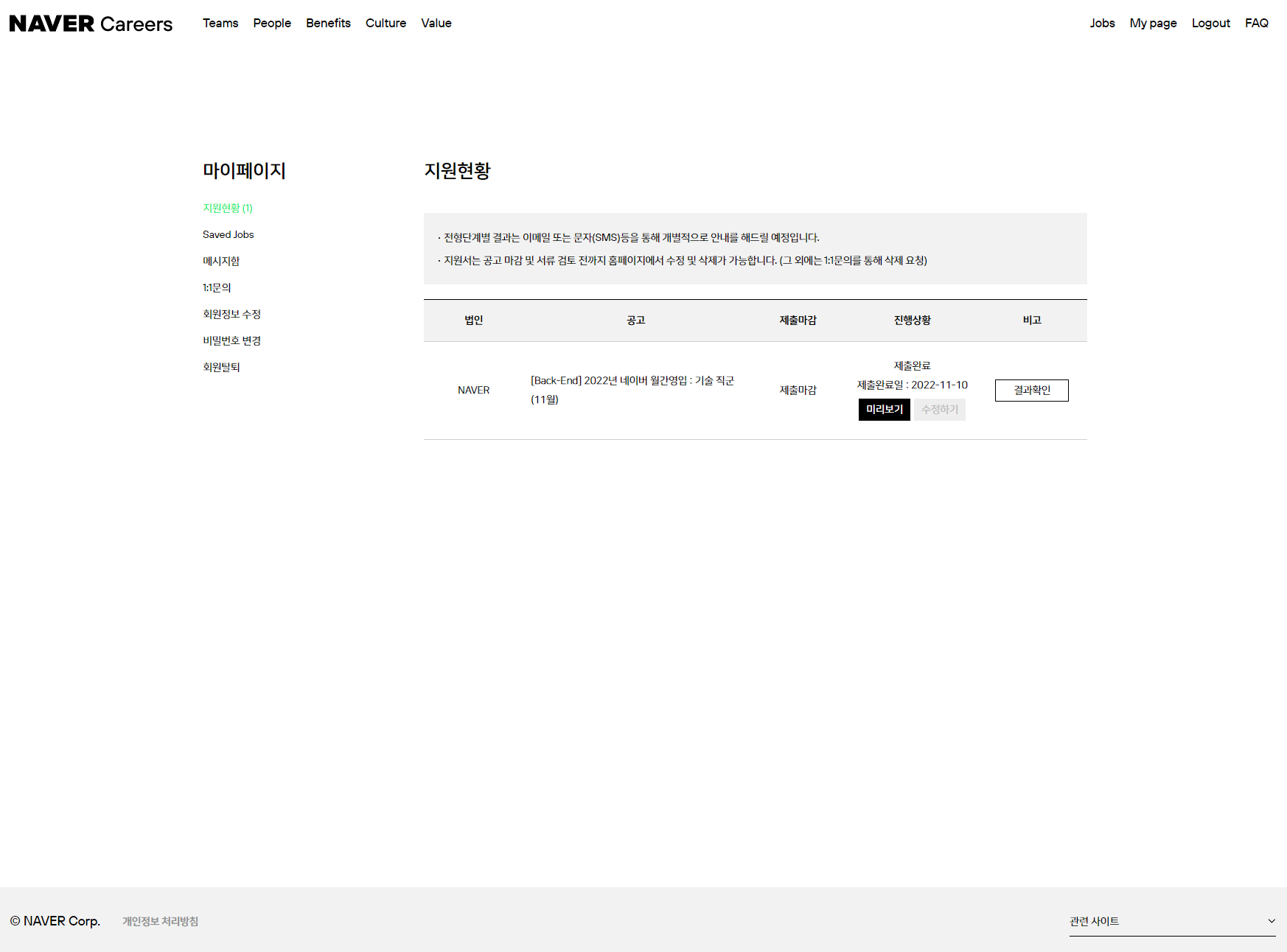Image resolution: width=1287 pixels, height=952 pixels.
Task: Open the Culture menu item
Action: coord(386,23)
